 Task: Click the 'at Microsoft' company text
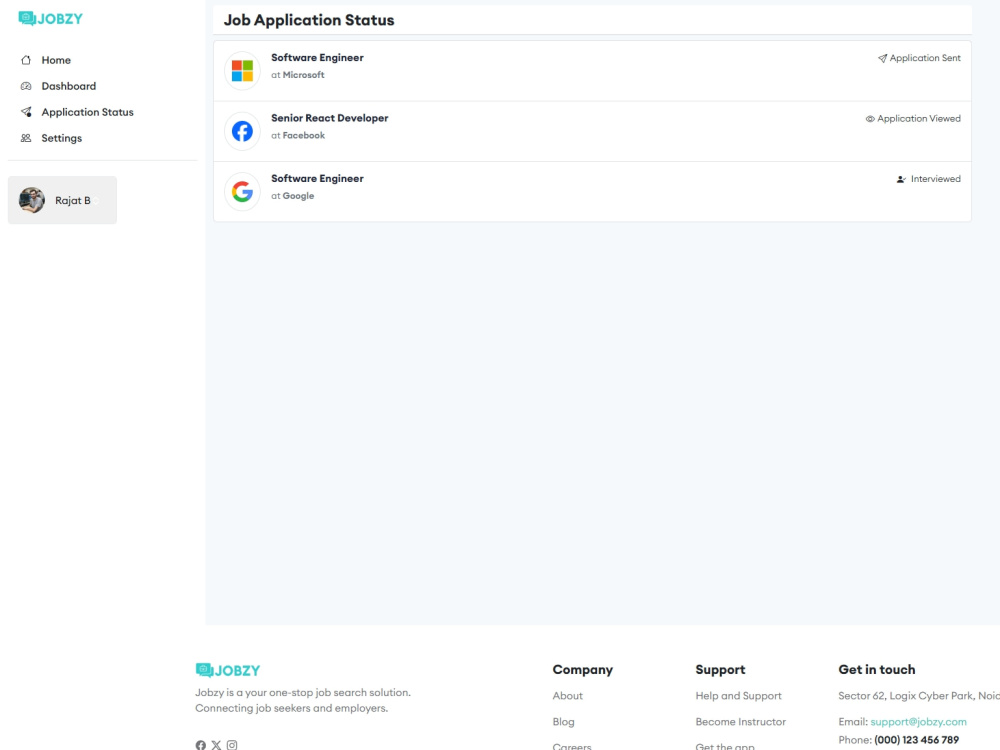(x=298, y=75)
